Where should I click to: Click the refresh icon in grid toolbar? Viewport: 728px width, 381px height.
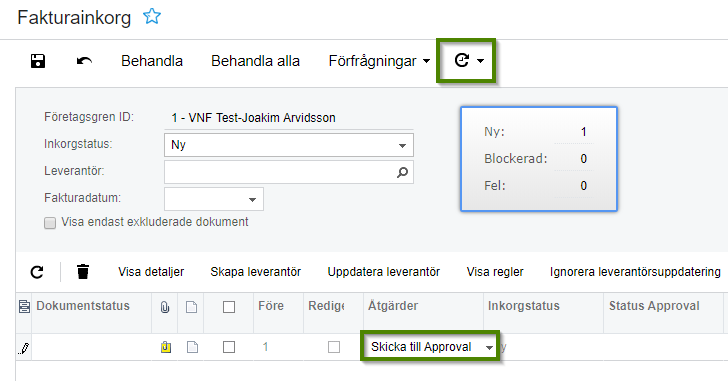pos(37,272)
